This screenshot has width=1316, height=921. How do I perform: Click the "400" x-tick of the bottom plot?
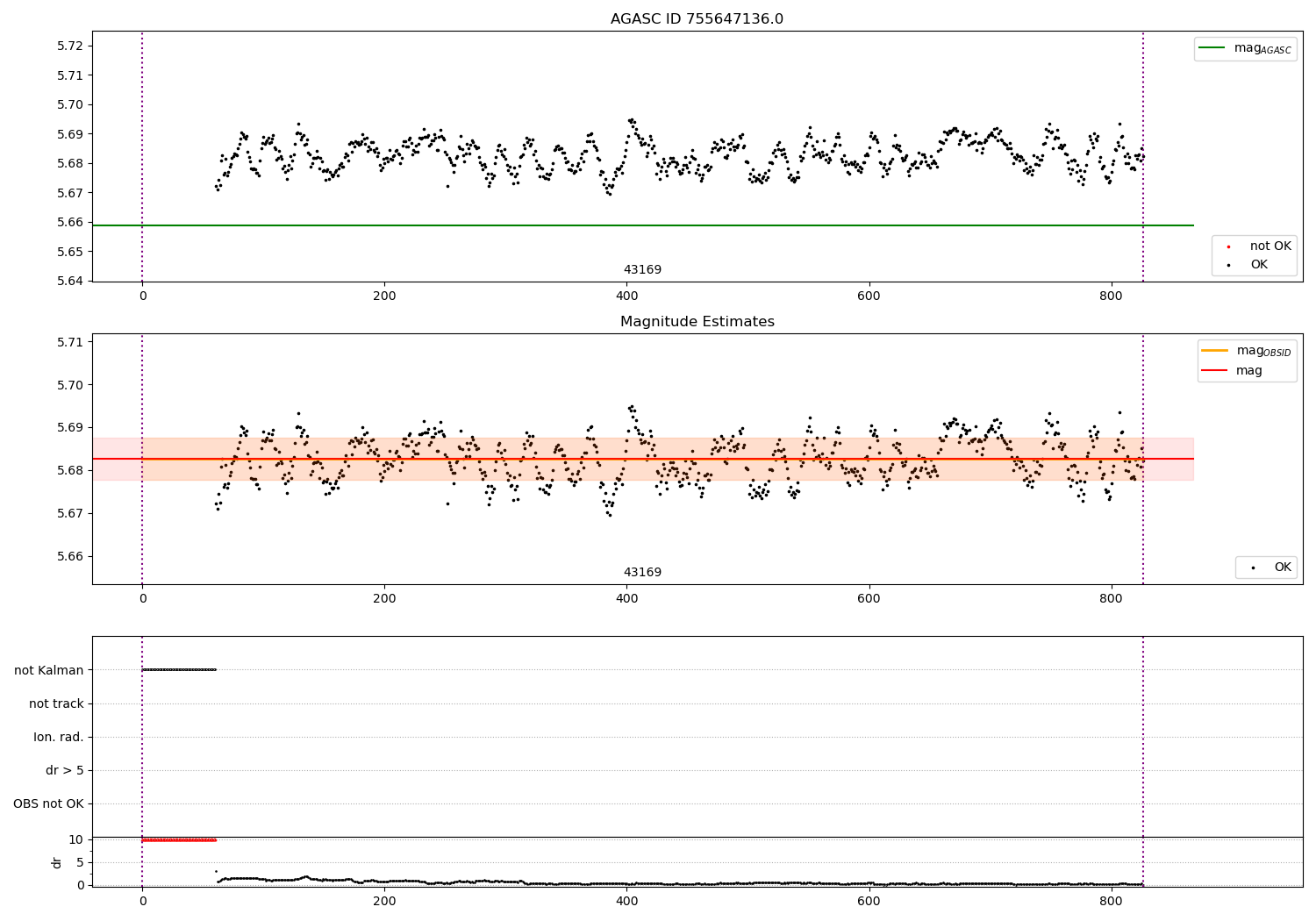coord(626,901)
